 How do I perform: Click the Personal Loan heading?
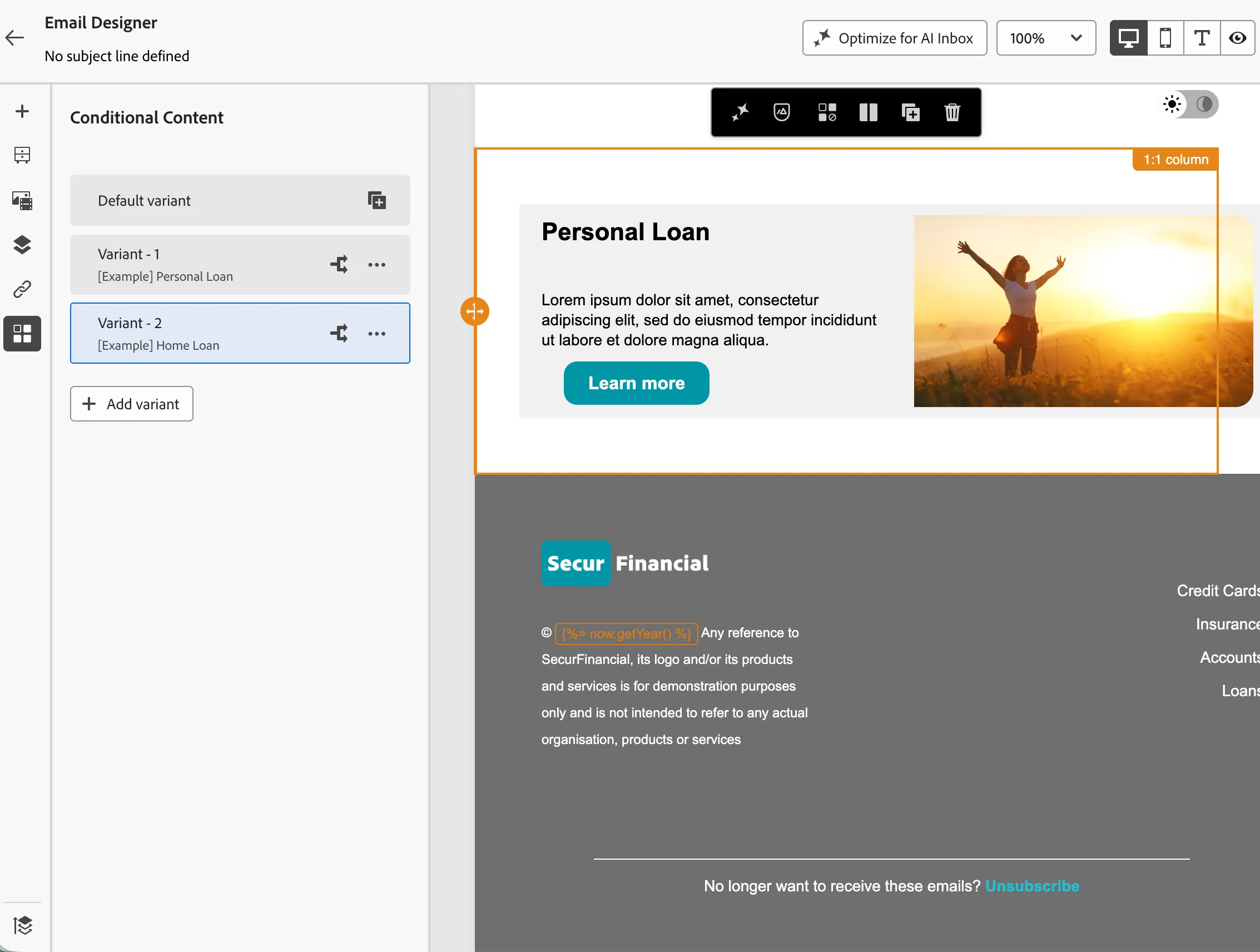[626, 232]
